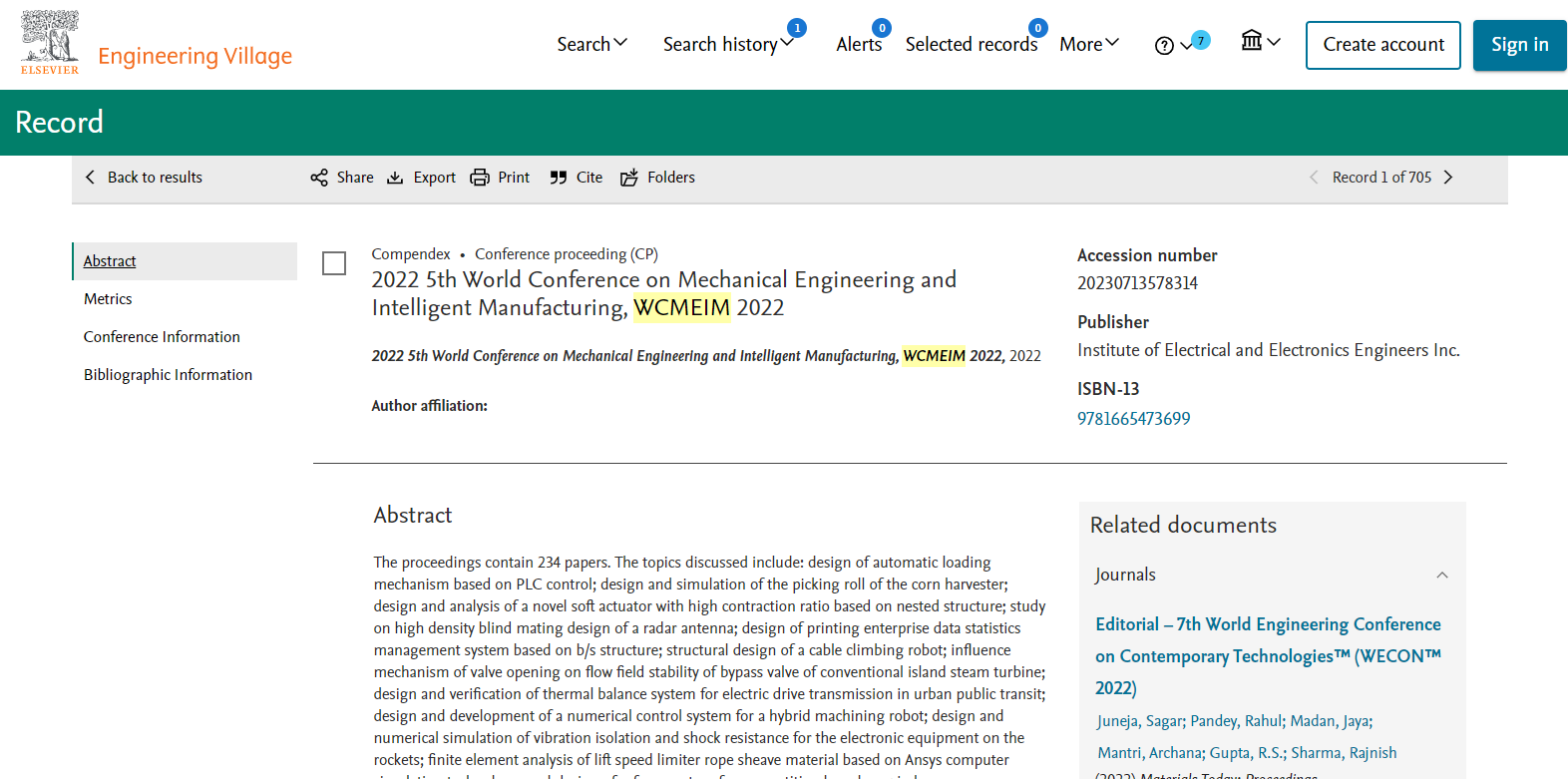Viewport: 1568px width, 779px height.
Task: Click the help notification badge showing 7
Action: [1201, 40]
